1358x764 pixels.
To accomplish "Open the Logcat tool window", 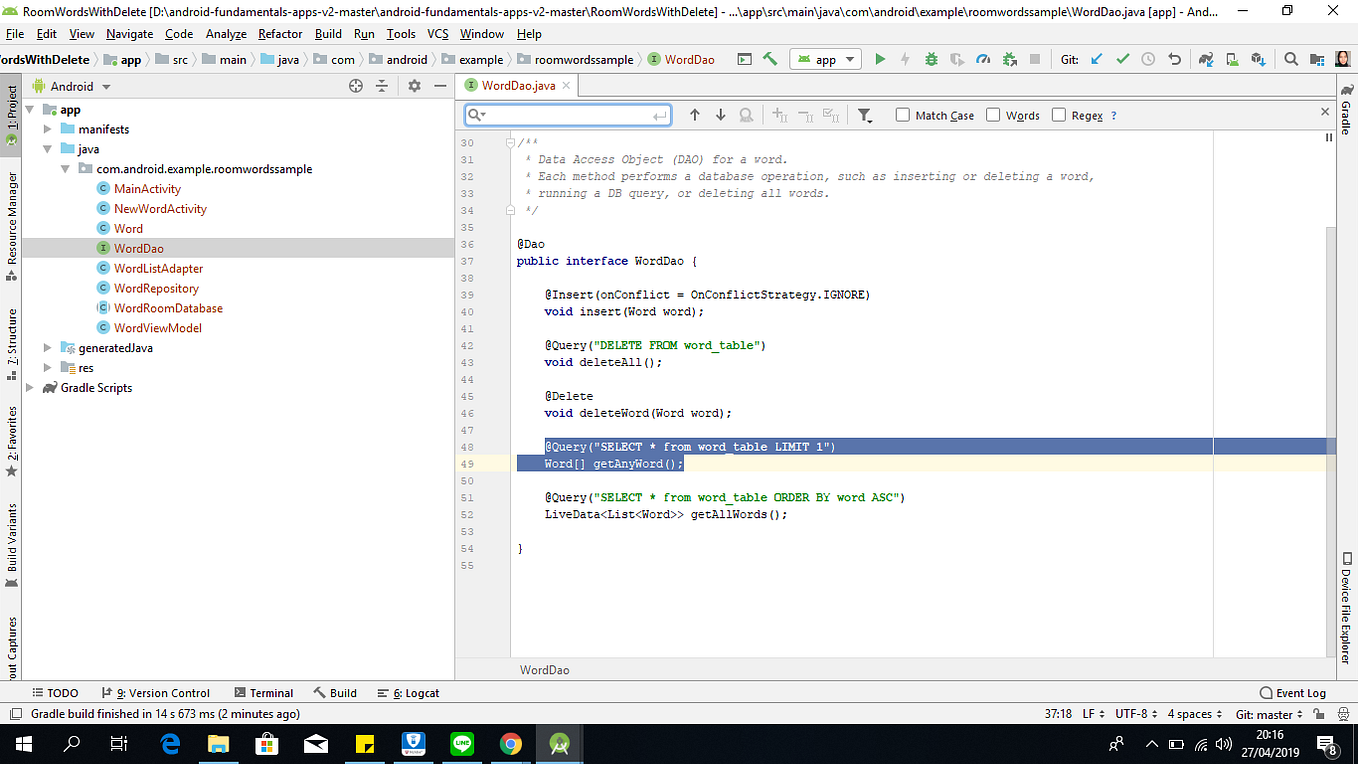I will pyautogui.click(x=408, y=693).
